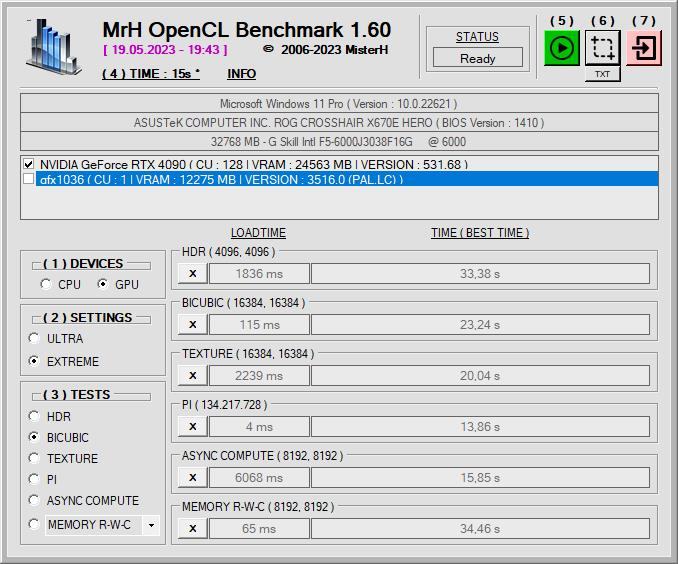Image resolution: width=678 pixels, height=564 pixels.
Task: Click the 32768 MB G Skill memory row
Action: coord(339,142)
